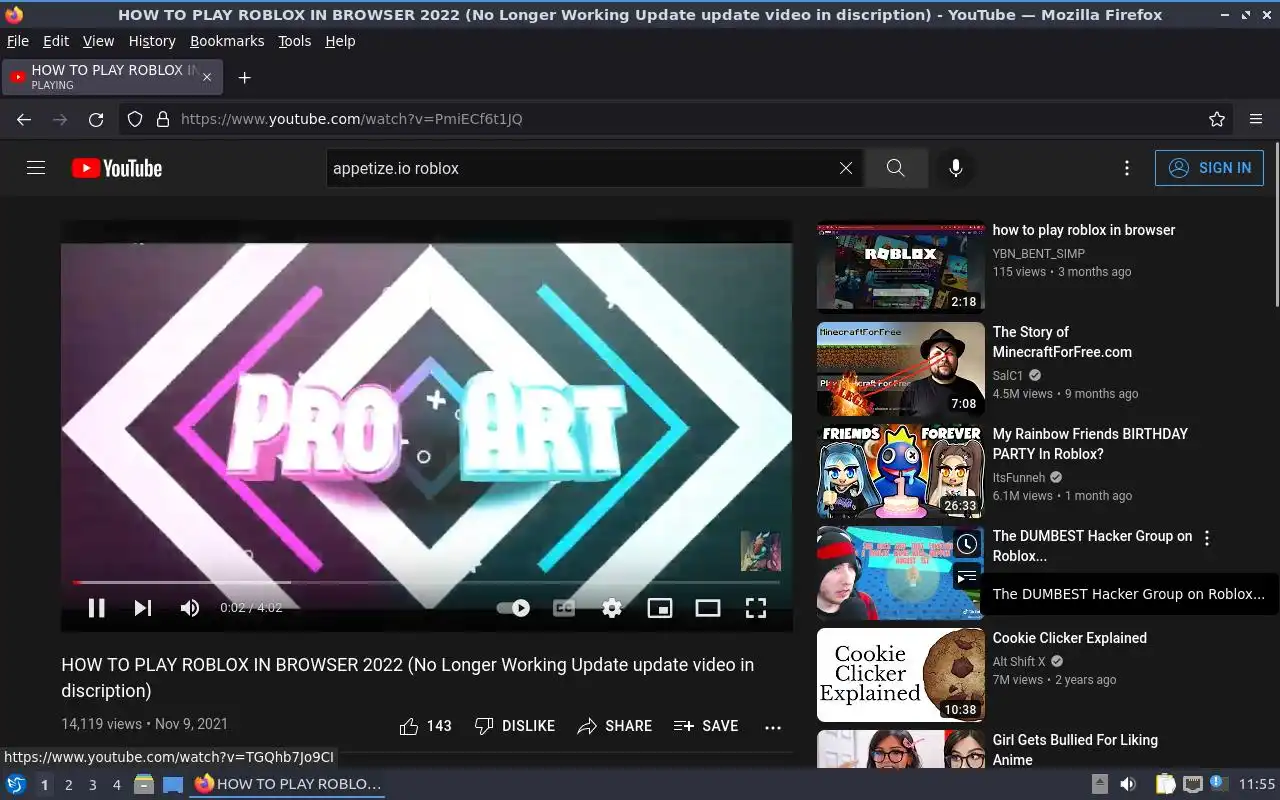Open My Rainbow Friends BIRTHDAY PARTY title
The height and width of the screenshot is (800, 1280).
click(x=1090, y=444)
